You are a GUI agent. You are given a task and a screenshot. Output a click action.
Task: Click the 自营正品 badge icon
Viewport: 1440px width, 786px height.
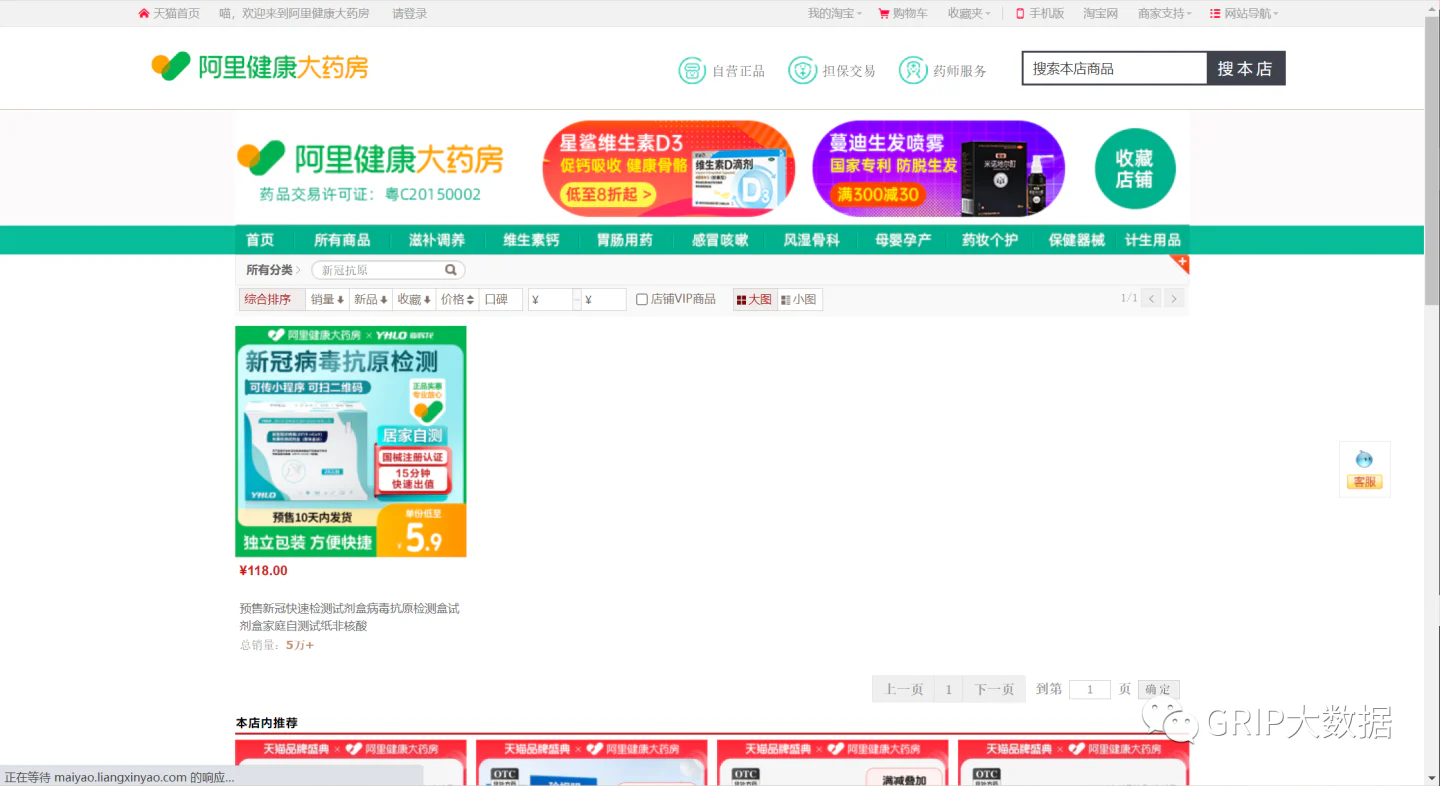click(692, 70)
